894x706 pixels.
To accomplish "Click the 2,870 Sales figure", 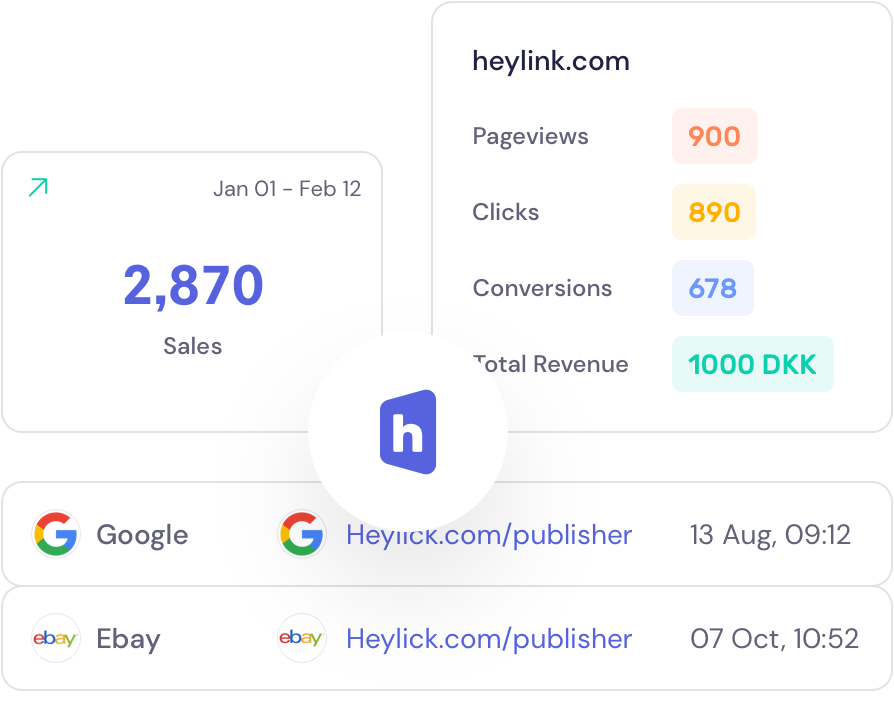I will (x=192, y=285).
